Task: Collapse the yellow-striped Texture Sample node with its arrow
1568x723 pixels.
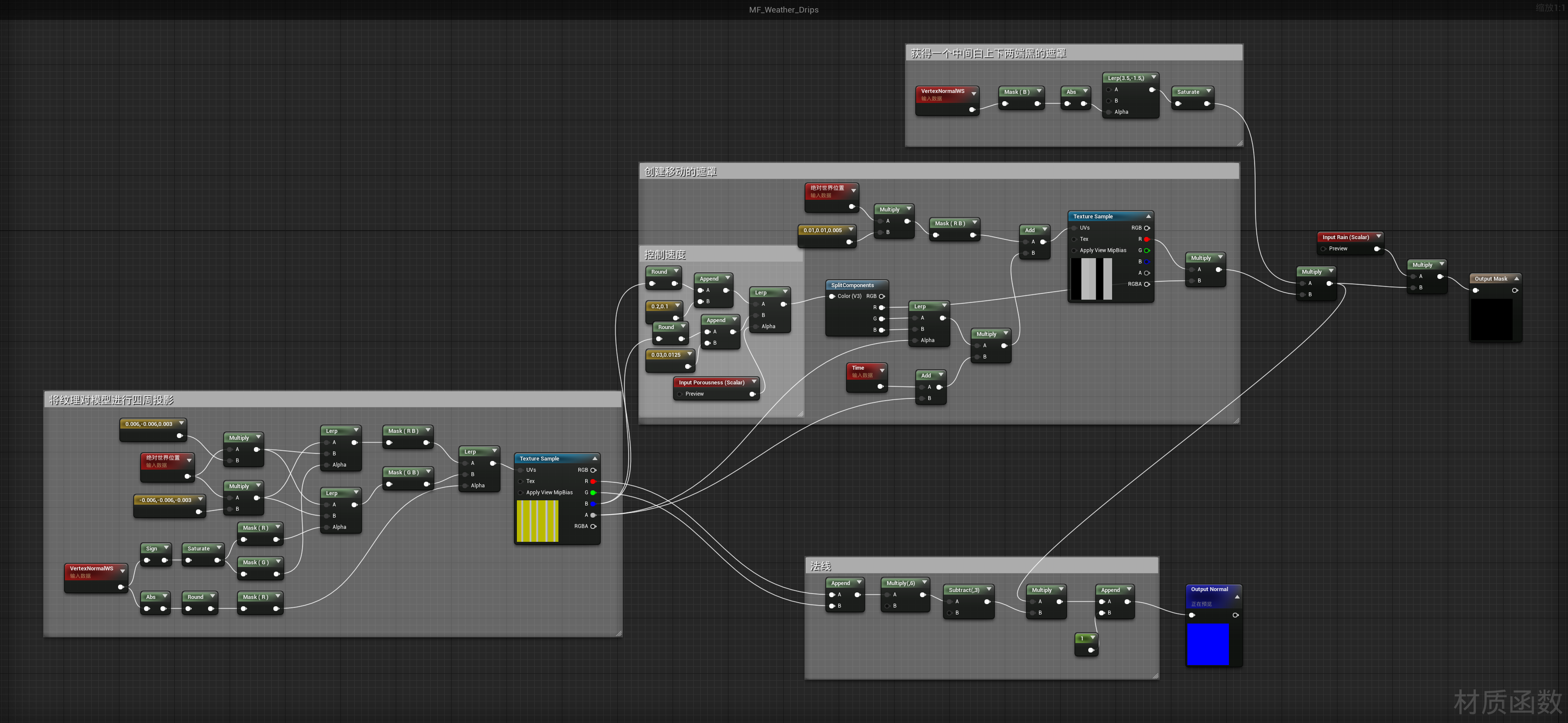Action: point(595,458)
